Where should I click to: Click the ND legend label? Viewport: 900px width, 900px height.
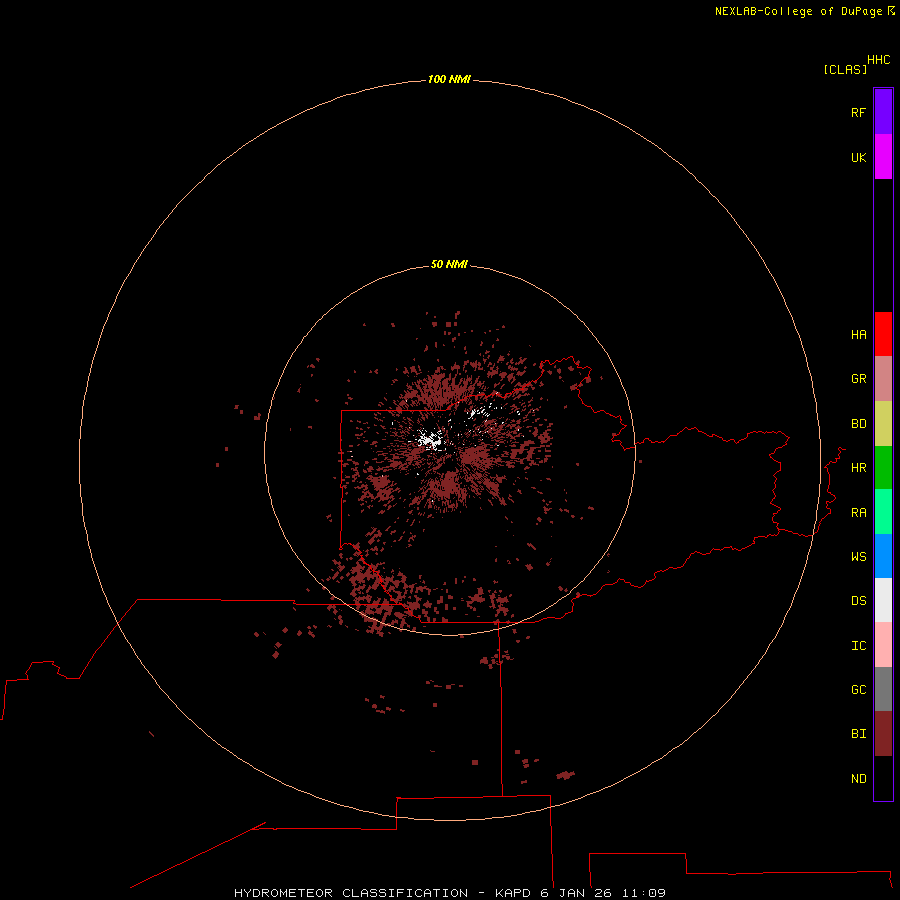pos(859,779)
